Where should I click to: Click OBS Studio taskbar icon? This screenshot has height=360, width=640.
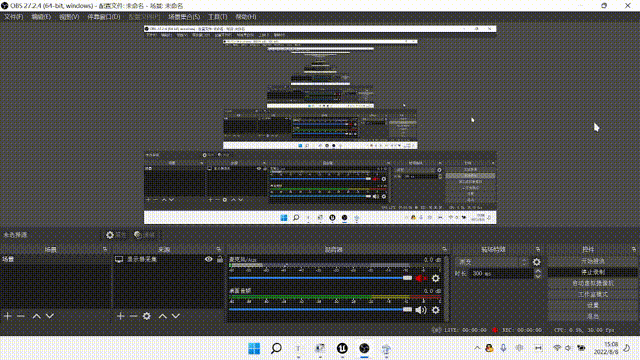point(364,349)
